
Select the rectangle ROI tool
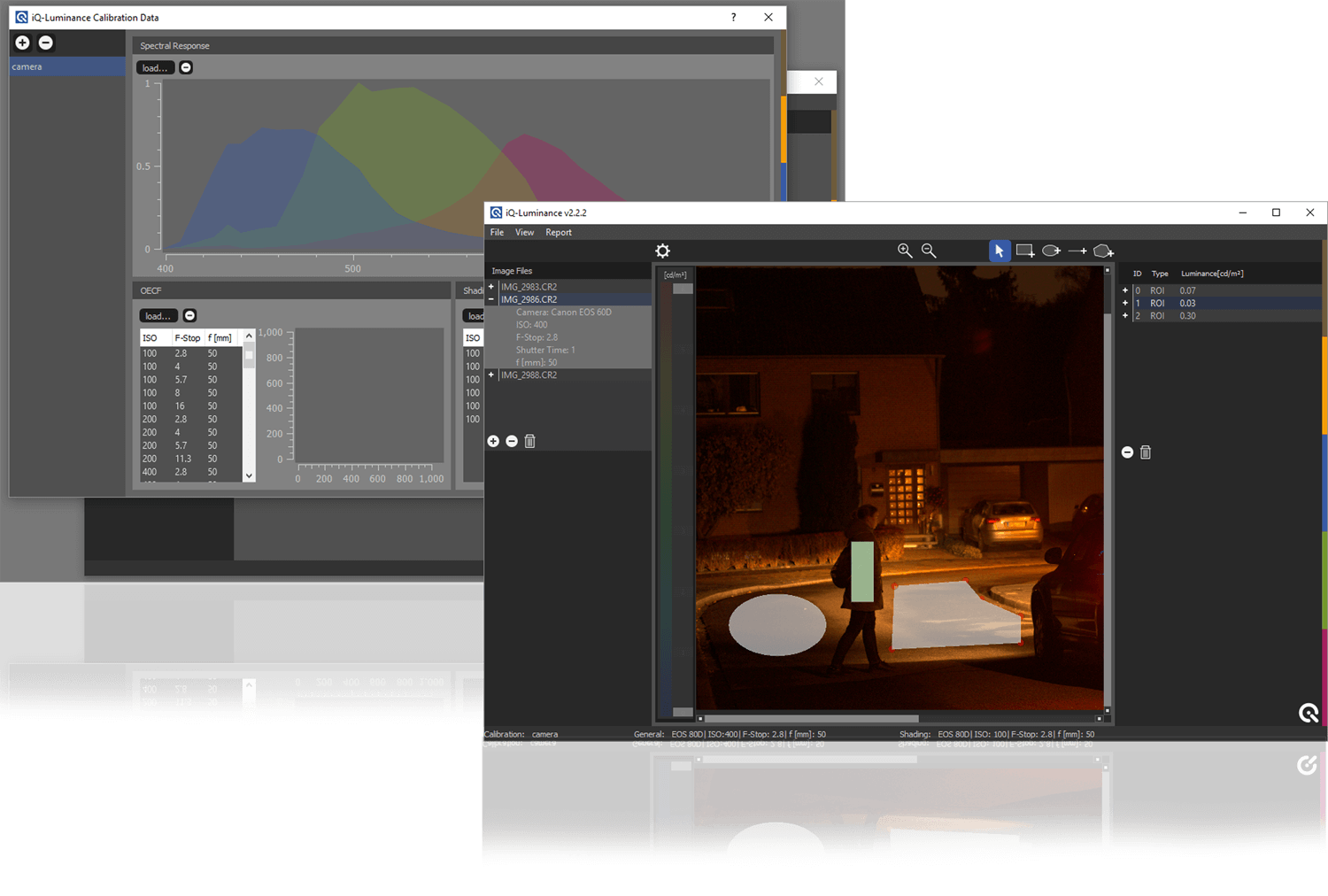click(x=1025, y=251)
